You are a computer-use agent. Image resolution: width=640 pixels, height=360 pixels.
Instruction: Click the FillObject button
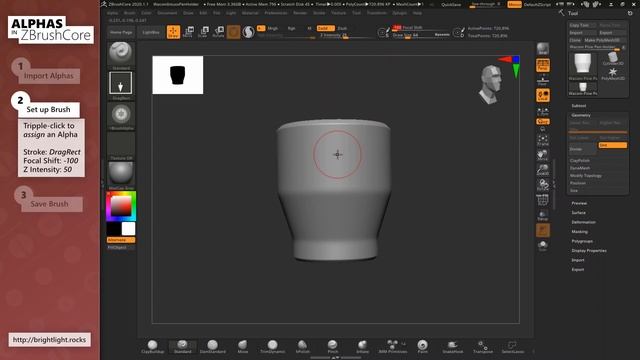click(x=121, y=247)
